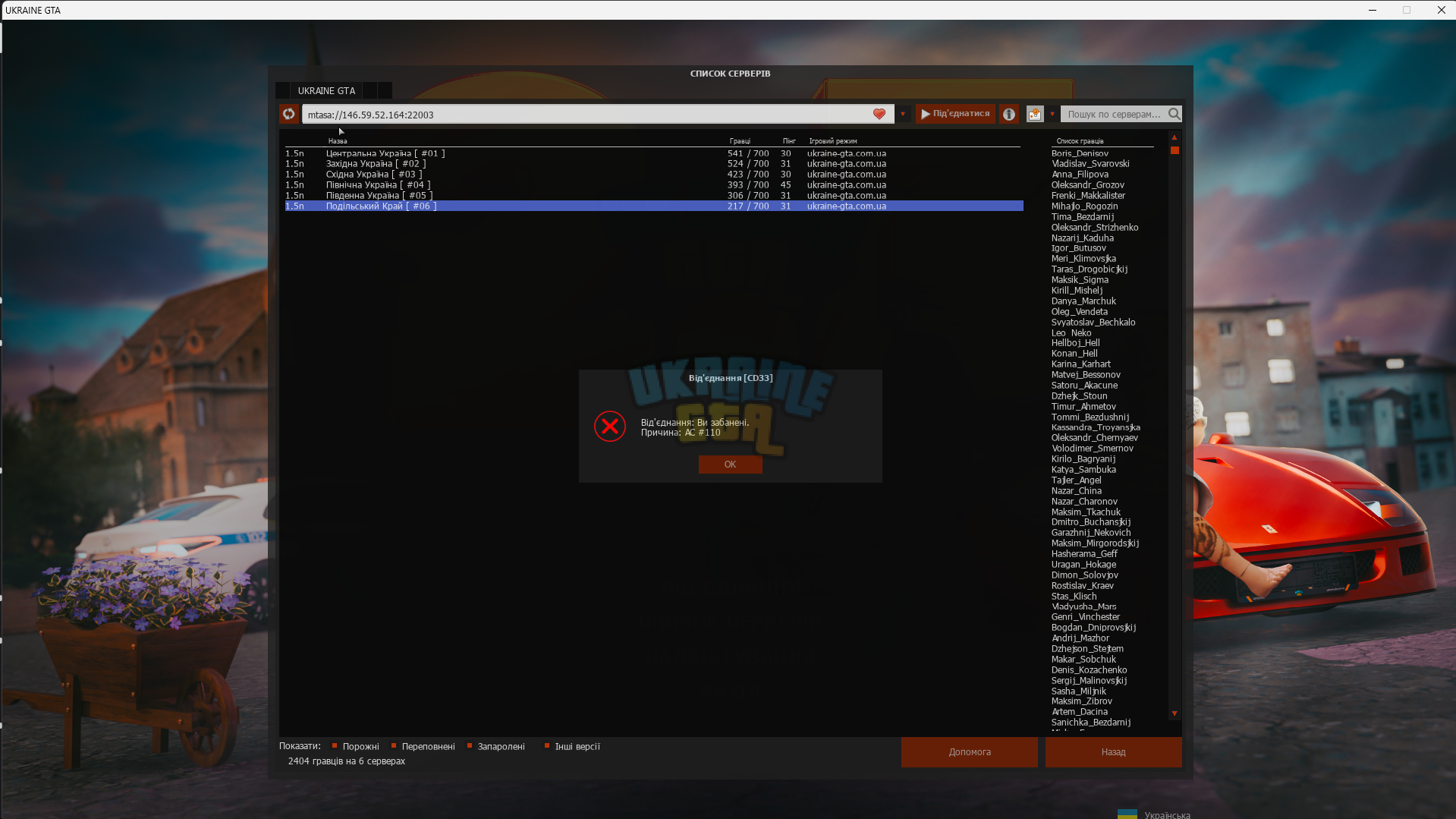The height and width of the screenshot is (819, 1456).
Task: Sort servers by the Назва column
Action: pos(338,141)
